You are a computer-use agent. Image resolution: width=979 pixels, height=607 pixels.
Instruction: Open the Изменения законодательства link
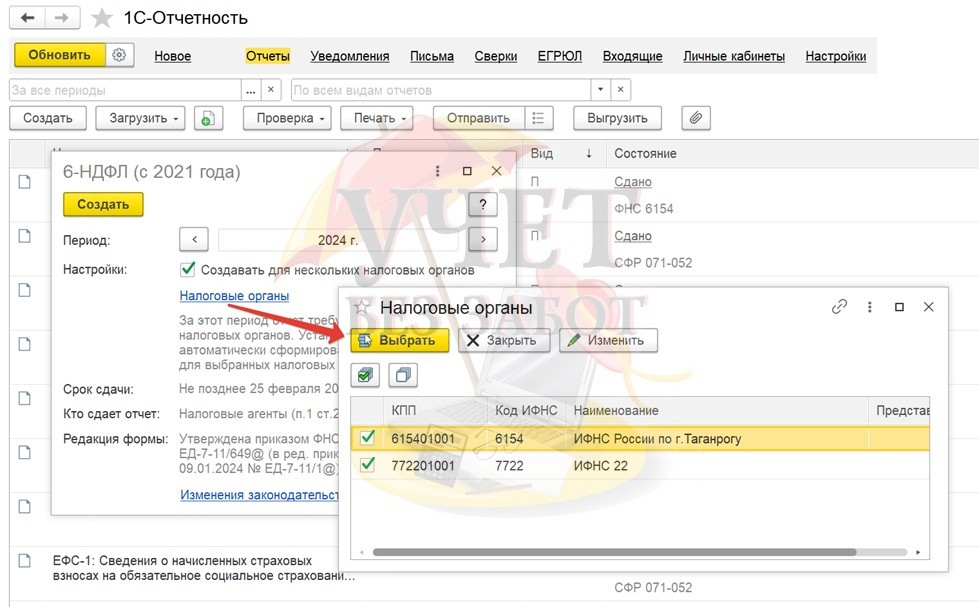pyautogui.click(x=259, y=495)
